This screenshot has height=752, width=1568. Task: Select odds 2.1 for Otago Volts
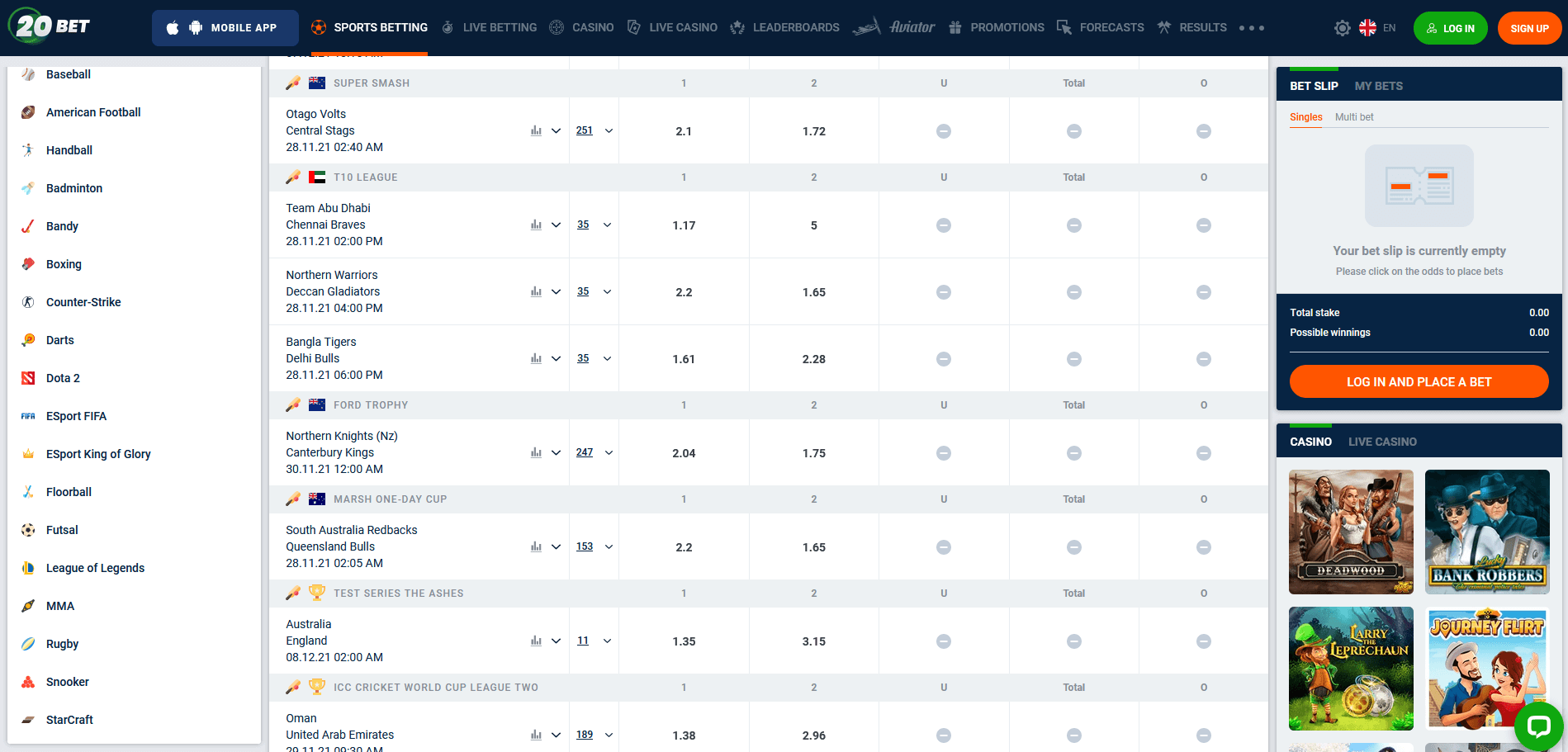[x=684, y=131]
